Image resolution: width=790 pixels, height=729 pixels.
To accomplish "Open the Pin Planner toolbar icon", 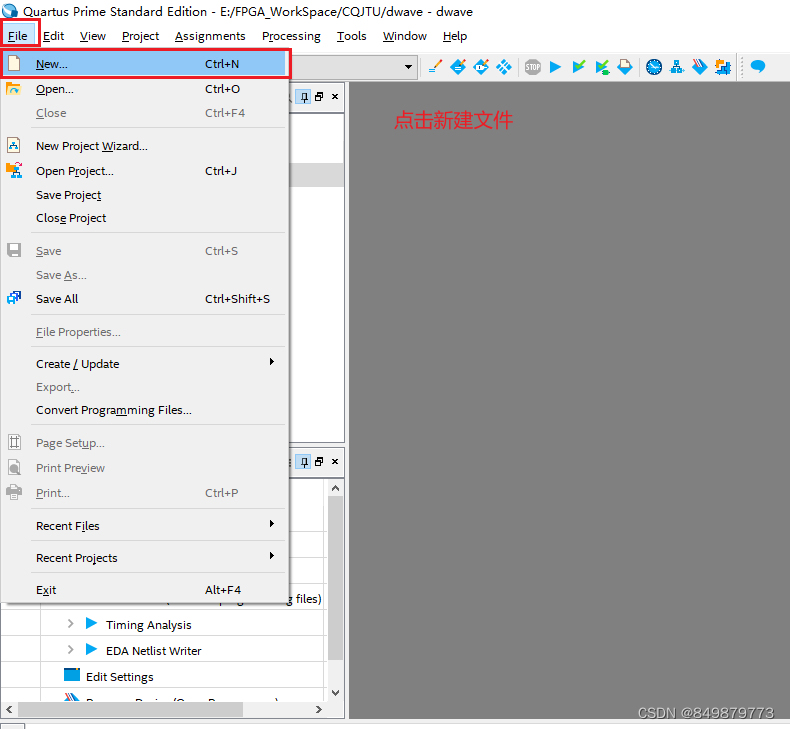I will (x=481, y=67).
